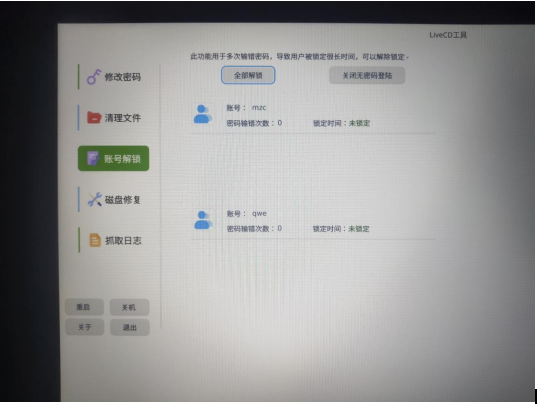
Task: Click 锁定时间：未锁定 in qwe row
Action: click(341, 229)
